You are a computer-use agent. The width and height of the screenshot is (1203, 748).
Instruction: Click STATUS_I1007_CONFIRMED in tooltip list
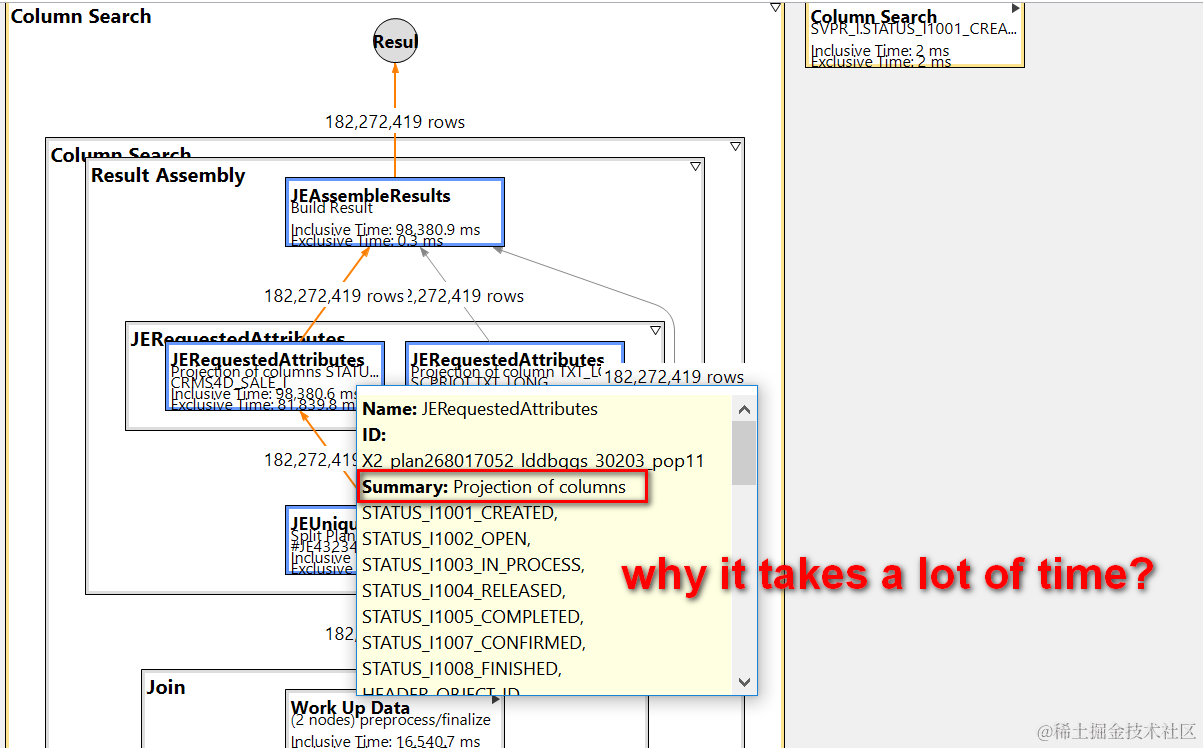point(474,643)
